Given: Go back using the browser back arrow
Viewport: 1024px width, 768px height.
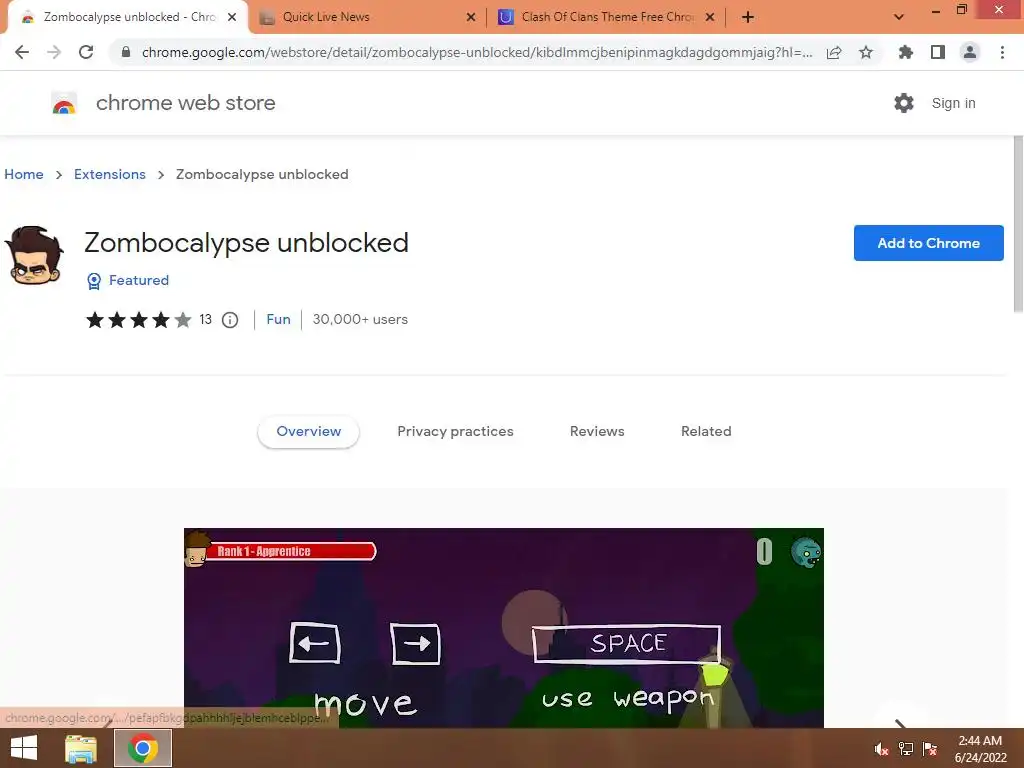Looking at the screenshot, I should pyautogui.click(x=22, y=52).
